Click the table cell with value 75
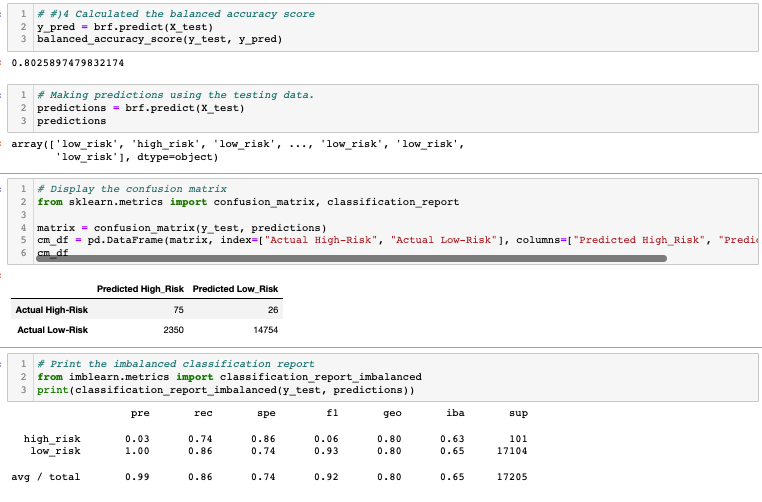The height and width of the screenshot is (502, 762). 178,310
